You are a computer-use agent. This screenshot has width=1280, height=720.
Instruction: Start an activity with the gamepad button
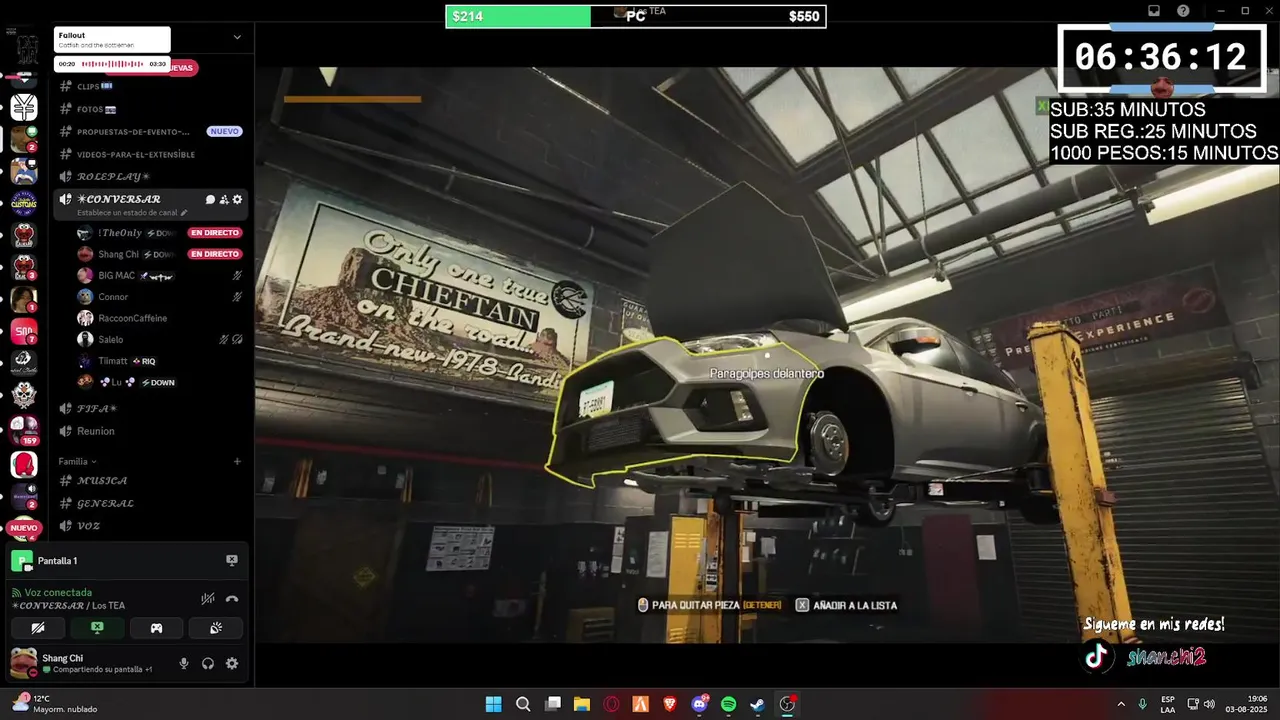[157, 628]
